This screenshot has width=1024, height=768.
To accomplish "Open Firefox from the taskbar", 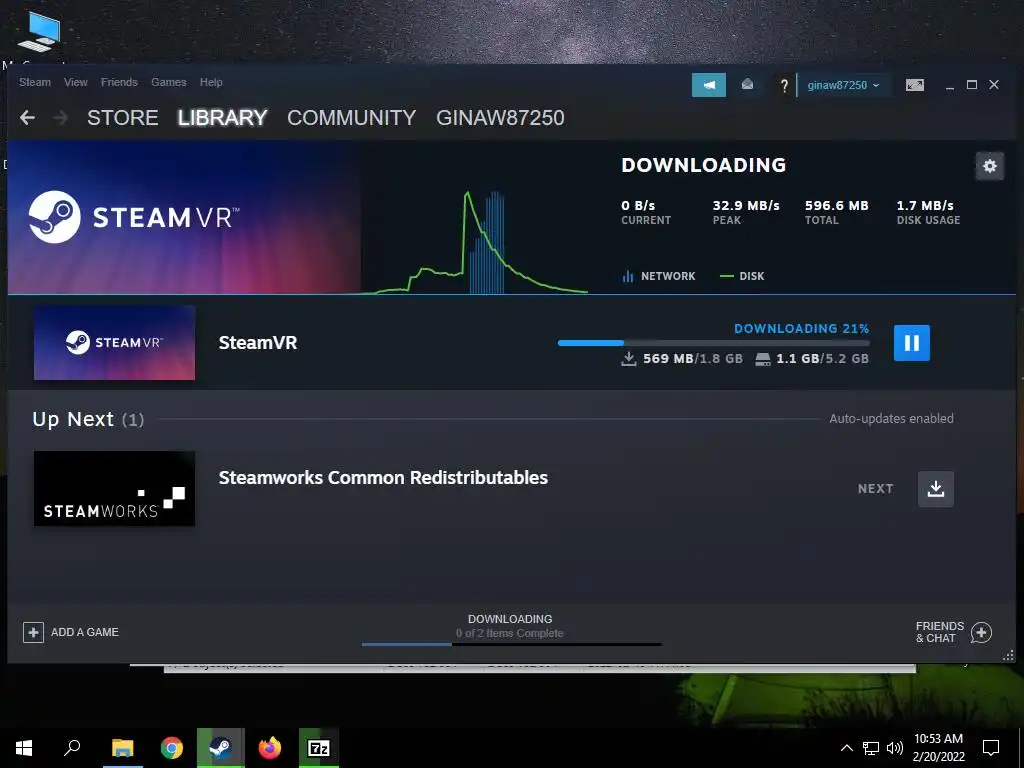I will [x=270, y=748].
